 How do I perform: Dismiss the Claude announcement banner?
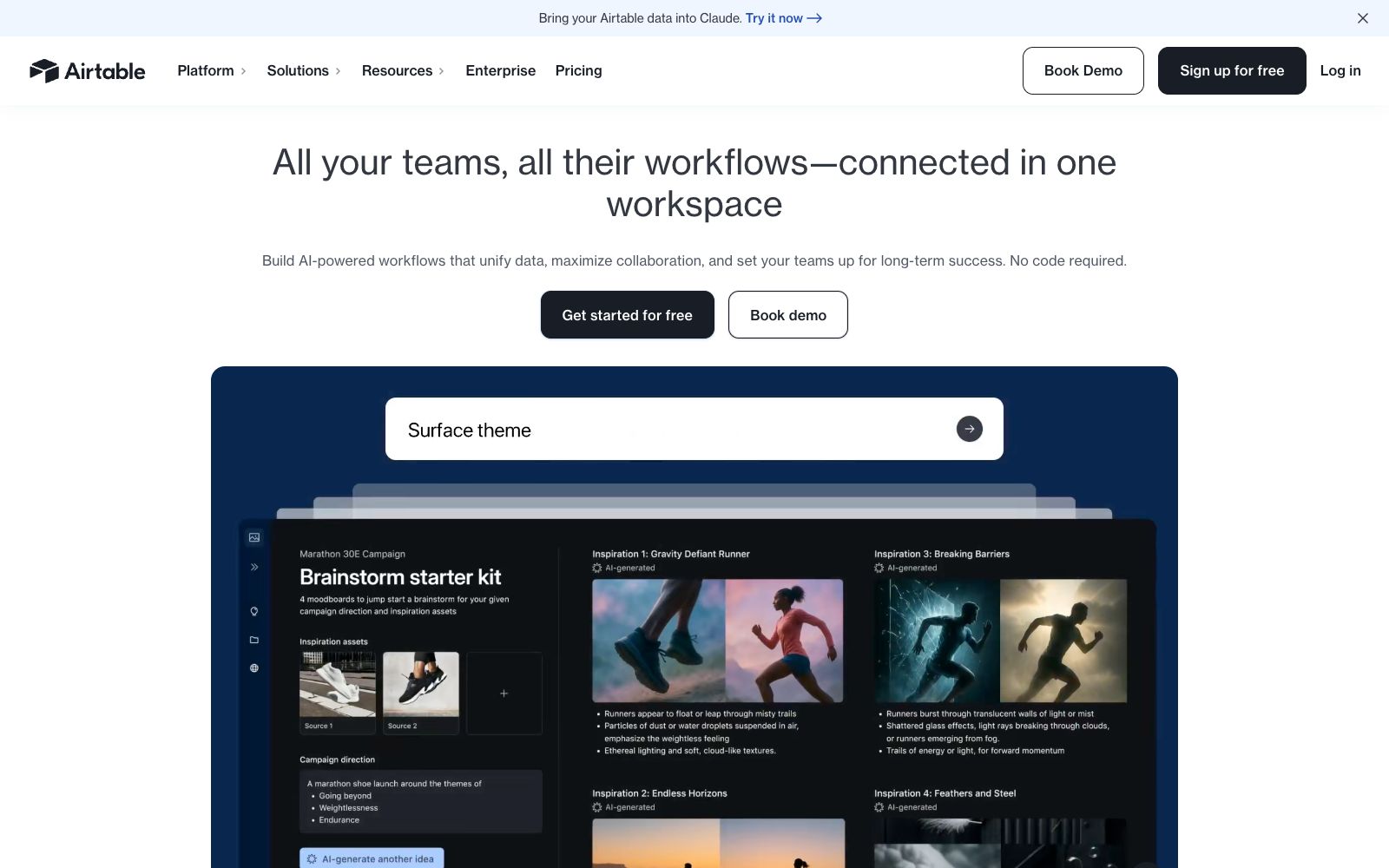(1363, 18)
